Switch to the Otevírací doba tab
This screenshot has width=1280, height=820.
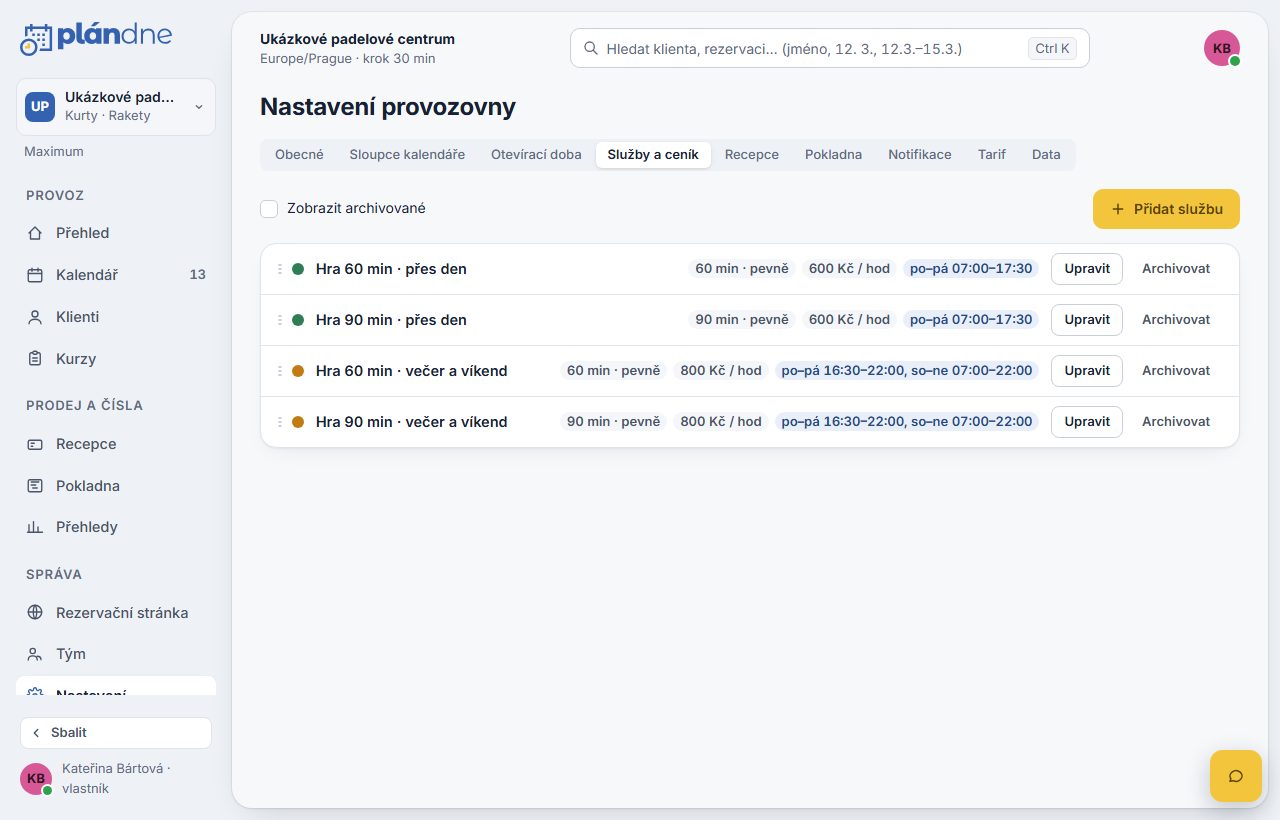(x=536, y=155)
